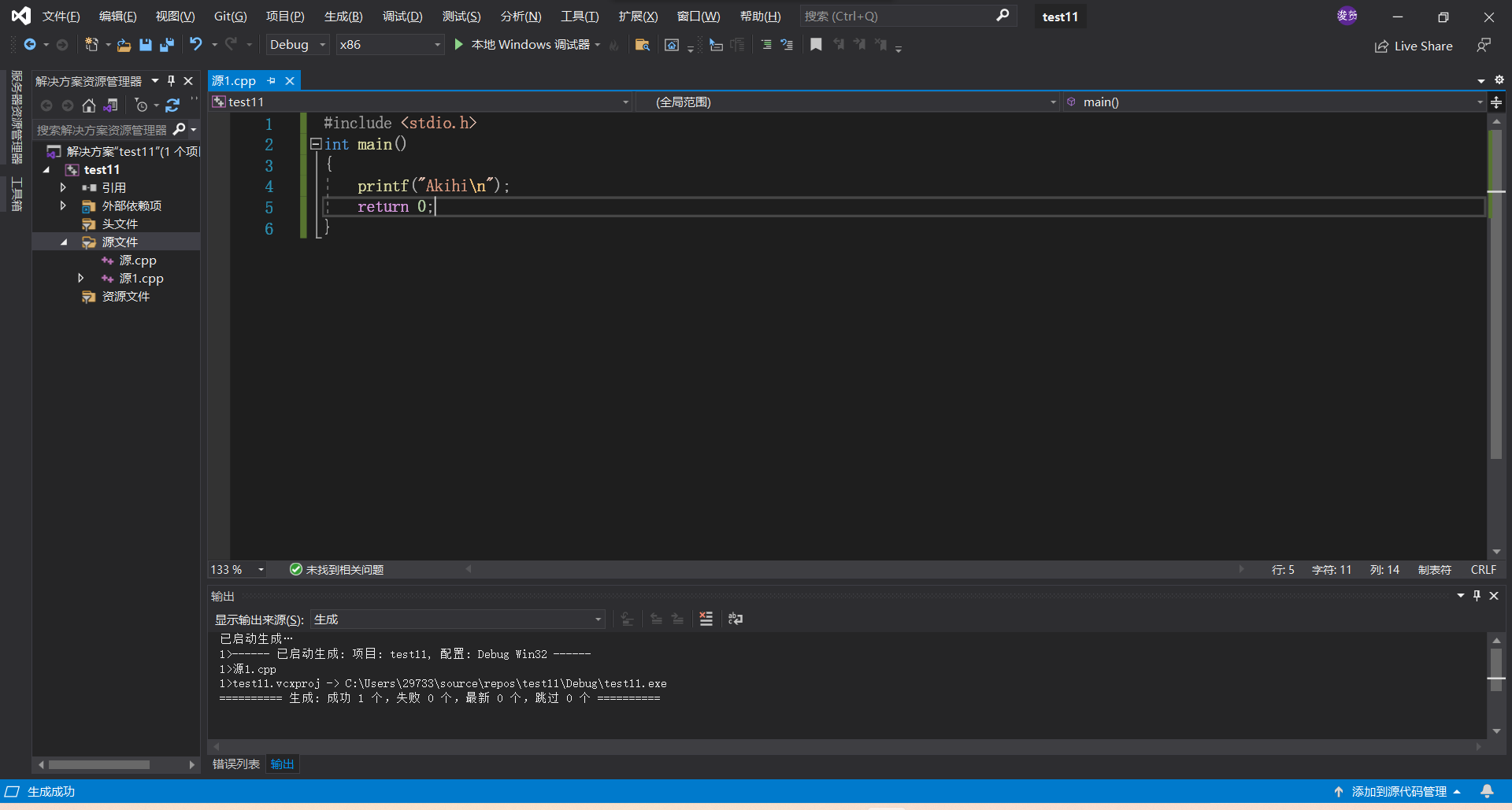Pin the 输出 panel
Screen dimensions: 1512x810
(1477, 596)
